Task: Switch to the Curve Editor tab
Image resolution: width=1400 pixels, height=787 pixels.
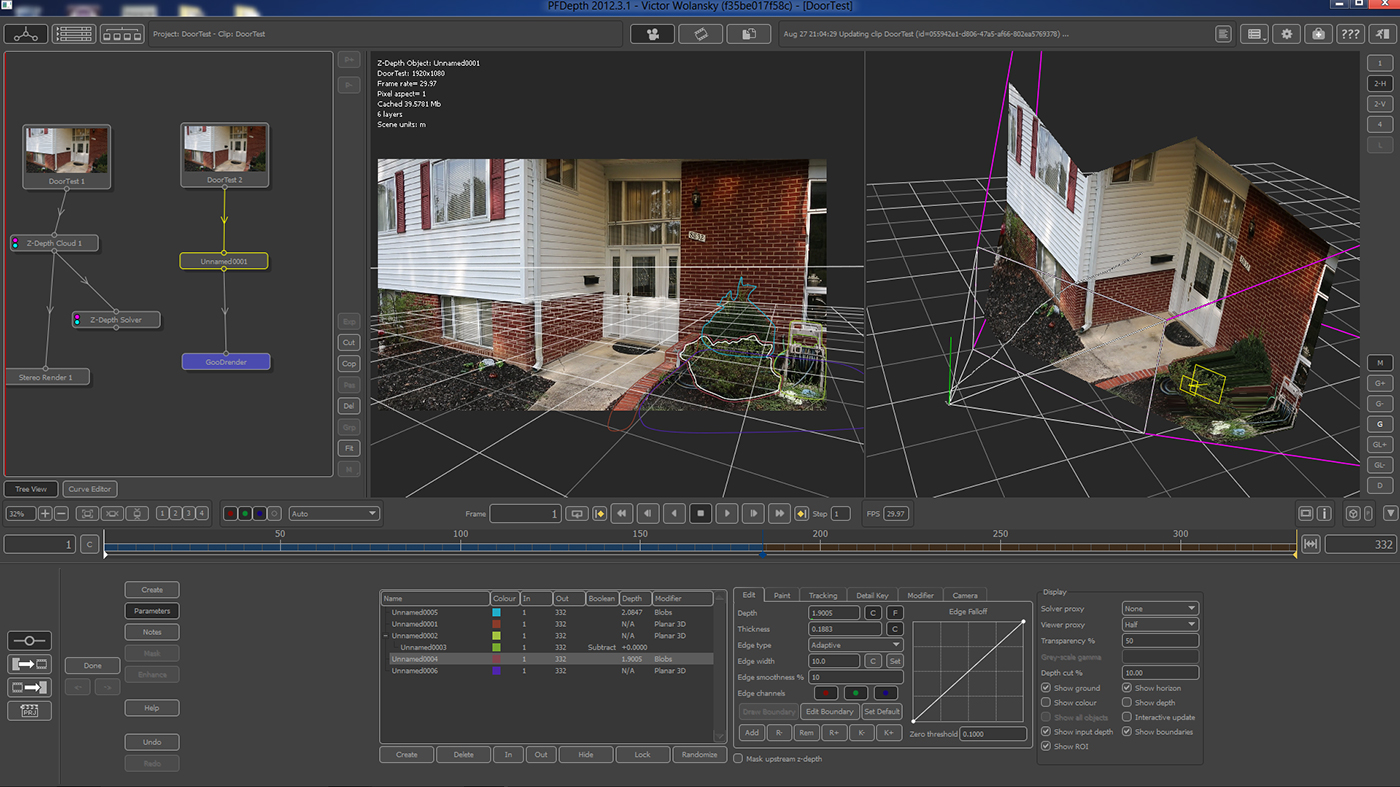Action: tap(90, 489)
